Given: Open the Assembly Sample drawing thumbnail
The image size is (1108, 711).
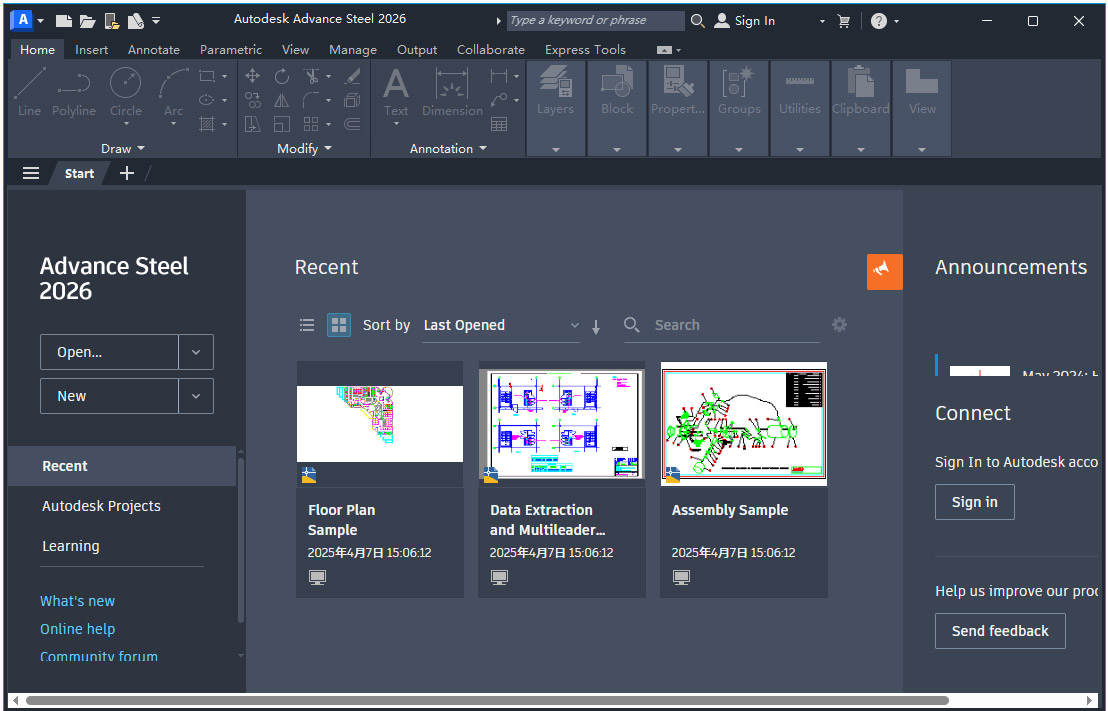Looking at the screenshot, I should (743, 423).
